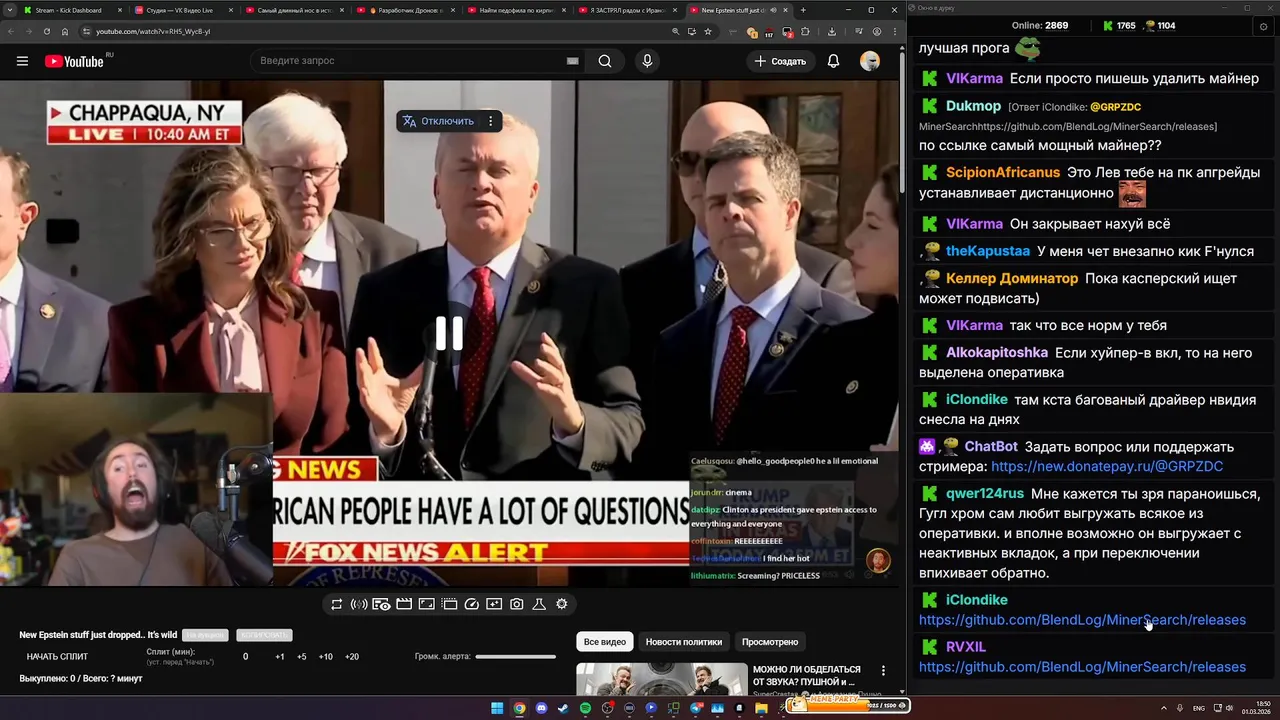Image resolution: width=1280 pixels, height=720 pixels.
Task: Add +5 minutes to split
Action: click(302, 657)
